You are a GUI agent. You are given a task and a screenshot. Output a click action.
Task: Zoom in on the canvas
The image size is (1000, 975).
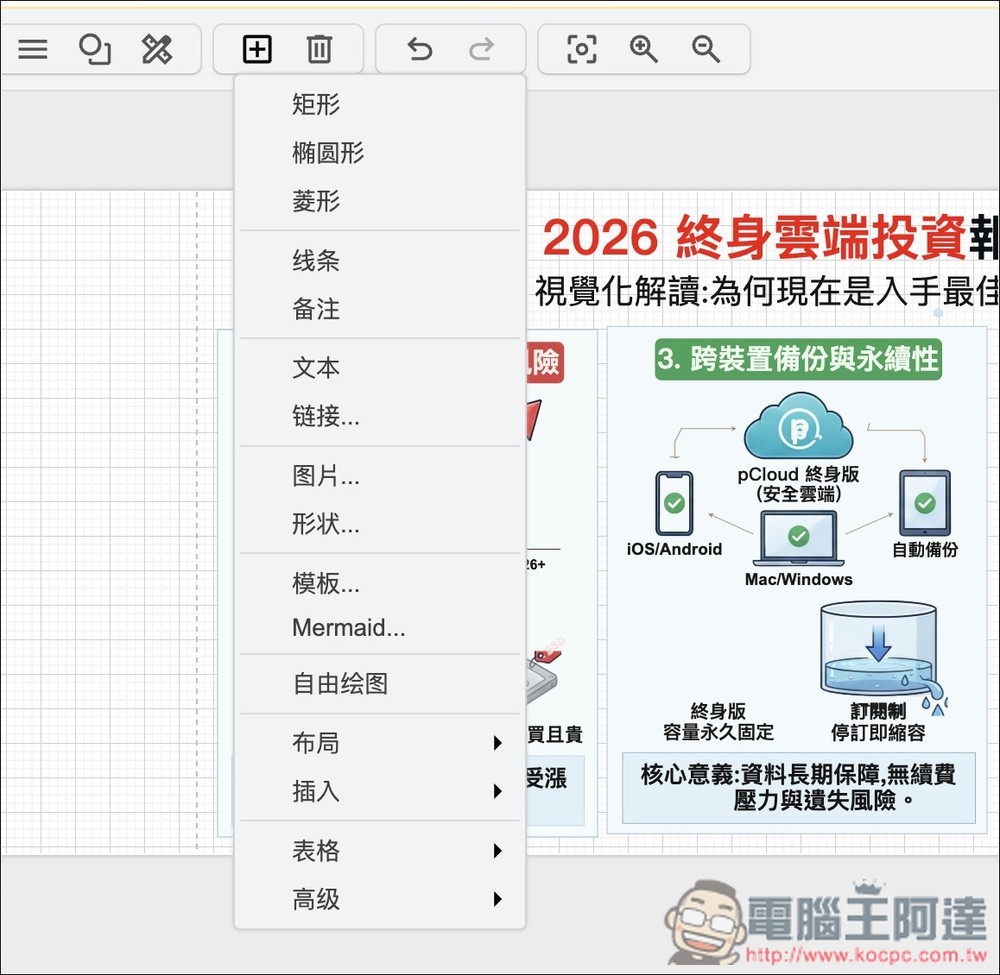point(643,49)
